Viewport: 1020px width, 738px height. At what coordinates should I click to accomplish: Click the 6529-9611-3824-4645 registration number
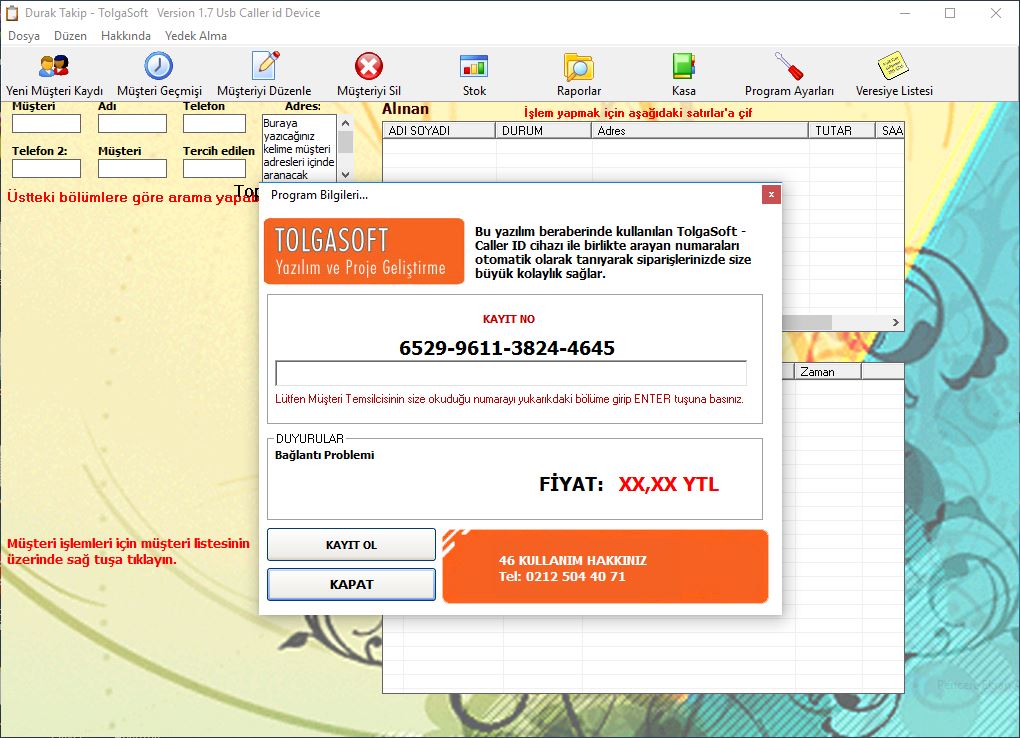click(x=507, y=348)
